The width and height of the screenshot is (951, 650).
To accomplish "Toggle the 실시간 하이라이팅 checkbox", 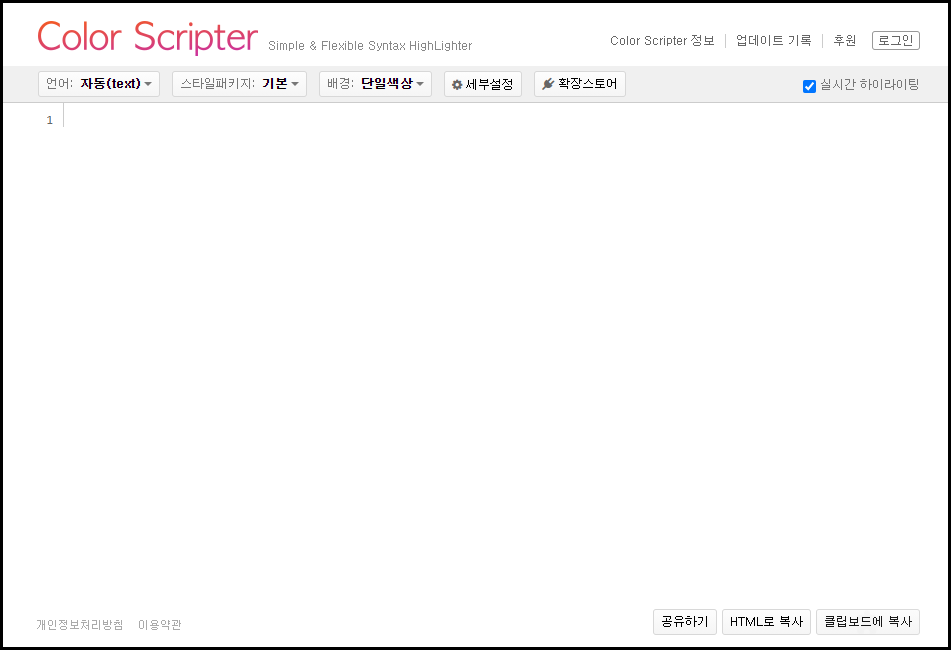I will click(809, 86).
